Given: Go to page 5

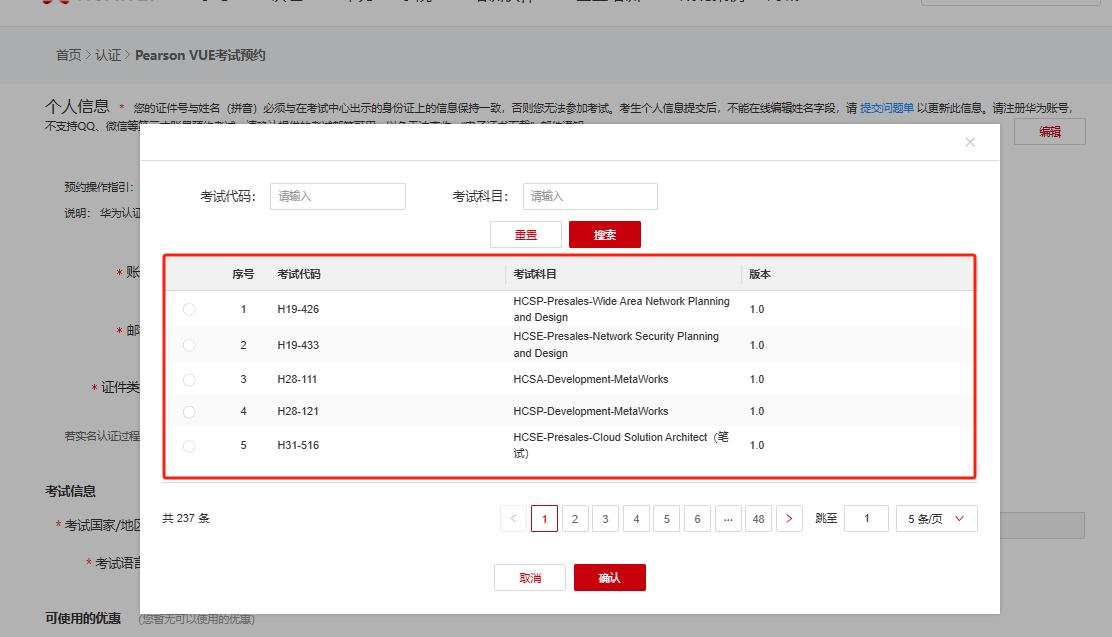Looking at the screenshot, I should 667,519.
